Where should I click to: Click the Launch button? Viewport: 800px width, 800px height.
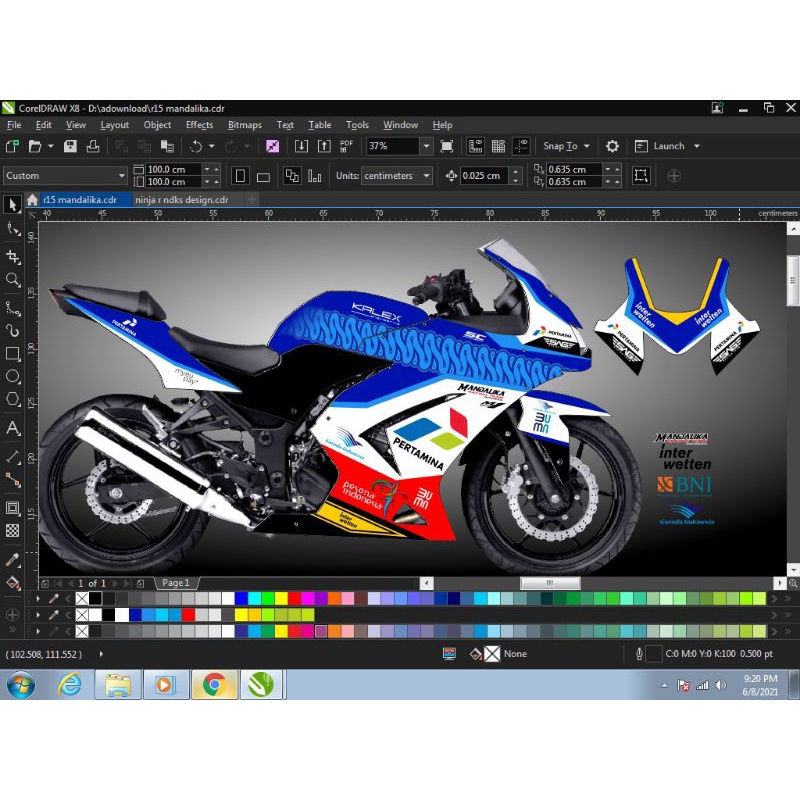[667, 146]
